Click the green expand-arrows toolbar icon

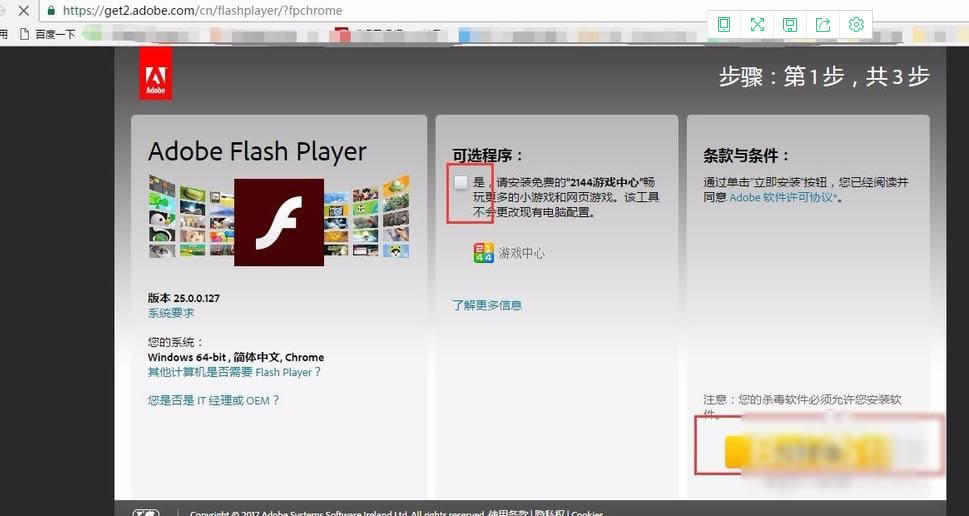pyautogui.click(x=757, y=25)
